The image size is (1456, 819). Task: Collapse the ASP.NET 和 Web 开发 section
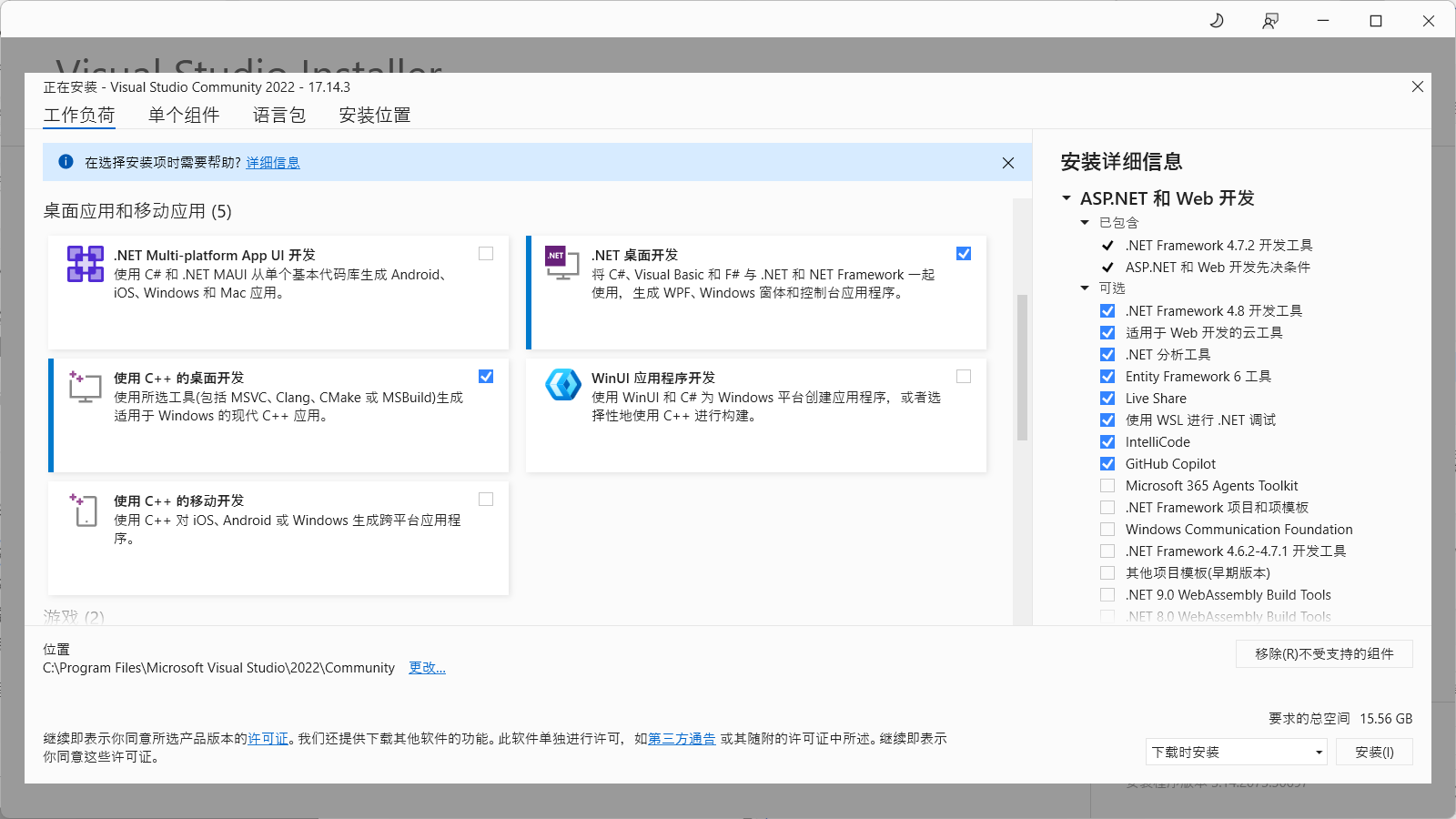pos(1067,198)
